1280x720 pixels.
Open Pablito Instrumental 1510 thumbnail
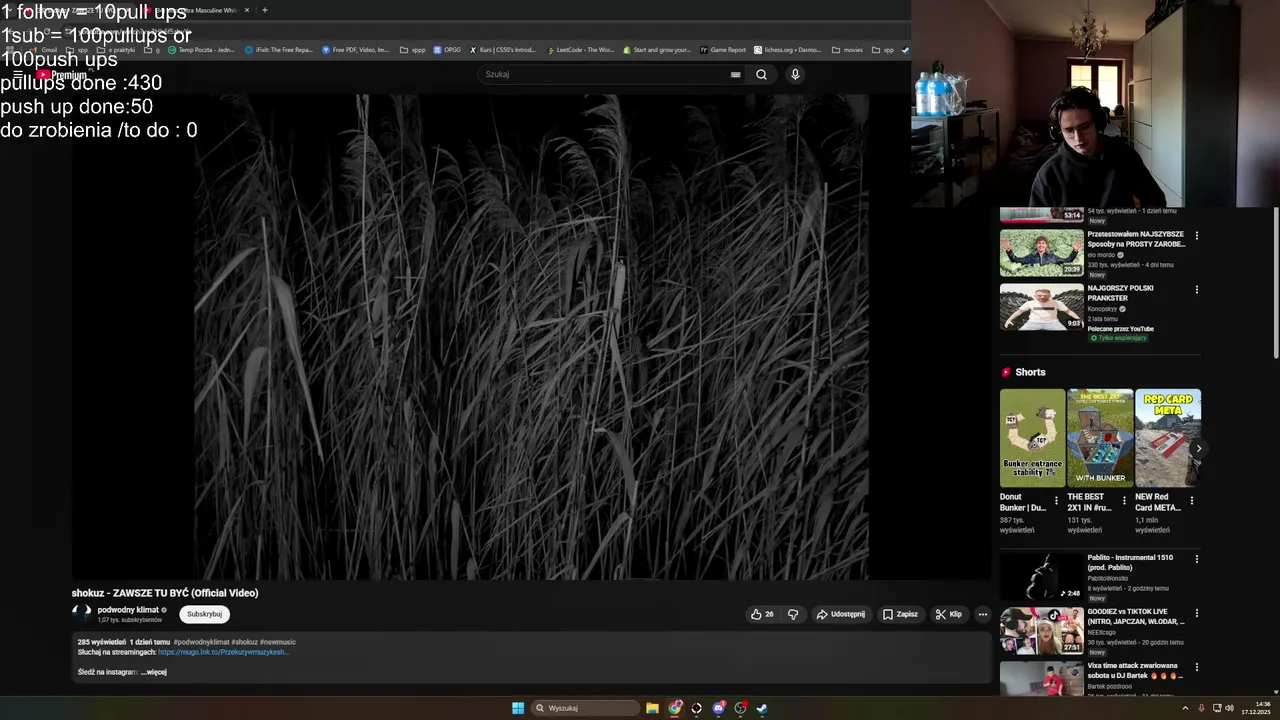point(1041,576)
